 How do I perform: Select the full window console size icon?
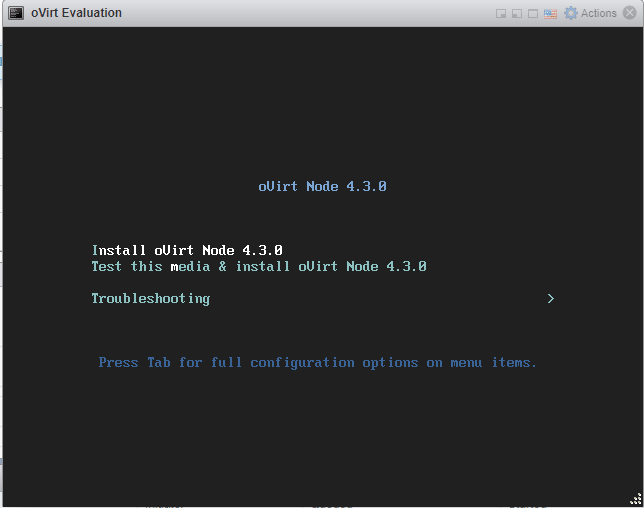(x=533, y=14)
